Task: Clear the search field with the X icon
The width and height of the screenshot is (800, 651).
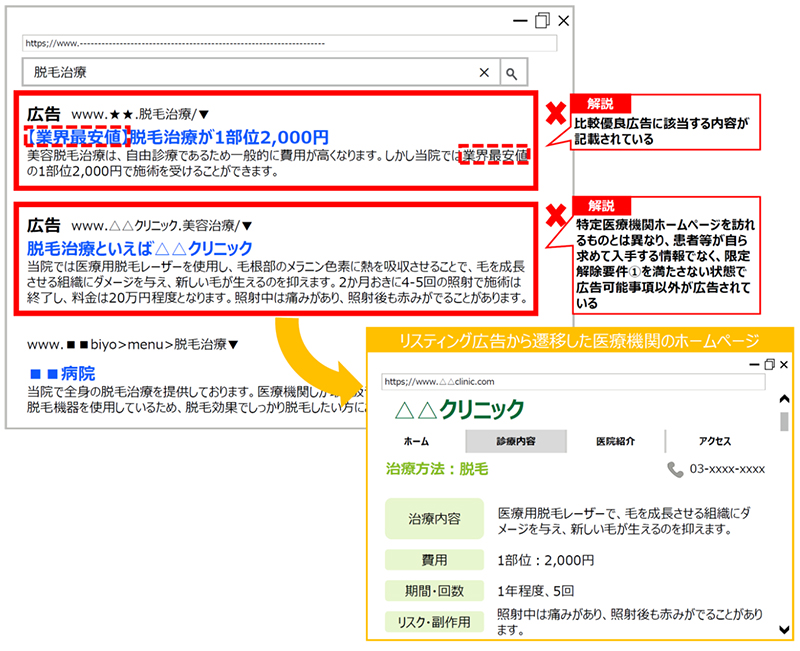Action: pos(484,72)
